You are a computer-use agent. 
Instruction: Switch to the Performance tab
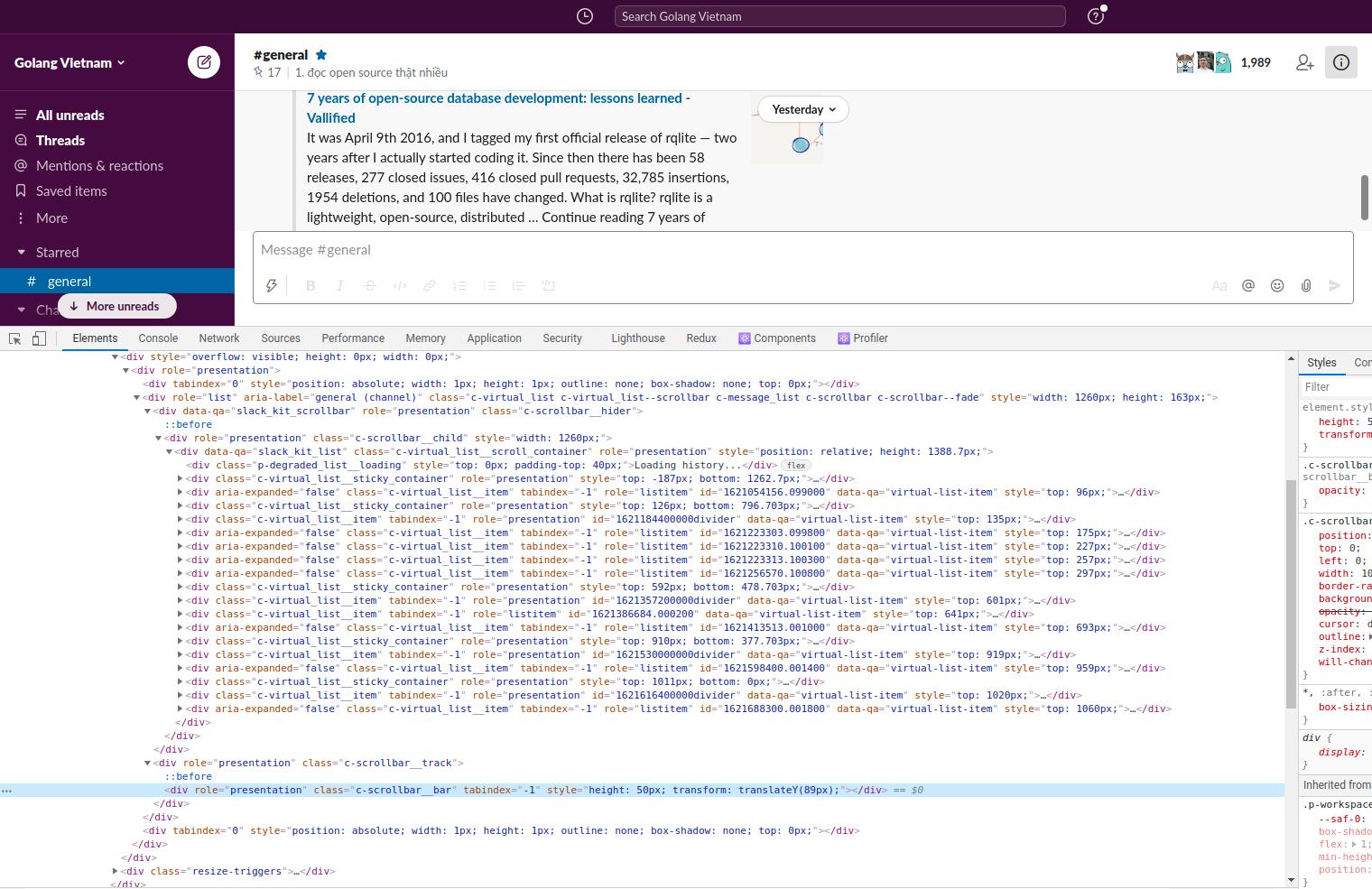[x=353, y=338]
